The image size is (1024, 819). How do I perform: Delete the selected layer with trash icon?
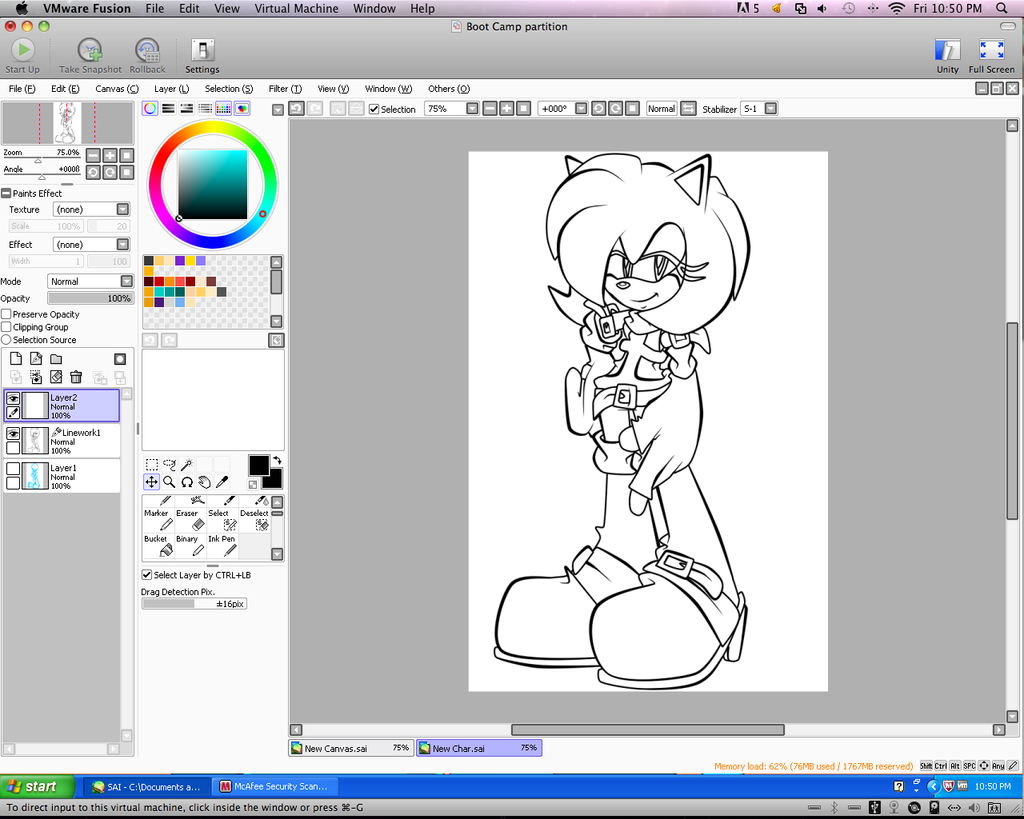(x=76, y=377)
